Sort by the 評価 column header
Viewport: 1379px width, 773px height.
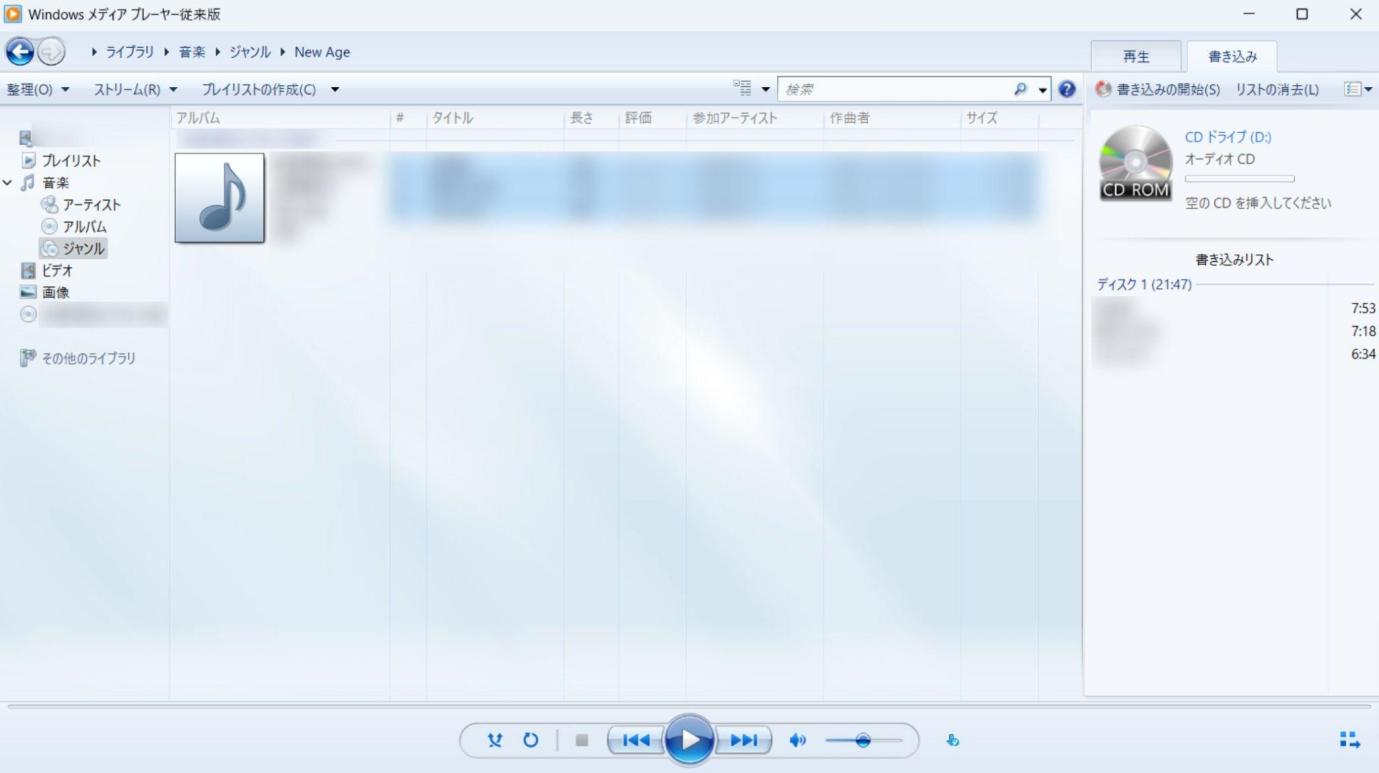pyautogui.click(x=653, y=118)
